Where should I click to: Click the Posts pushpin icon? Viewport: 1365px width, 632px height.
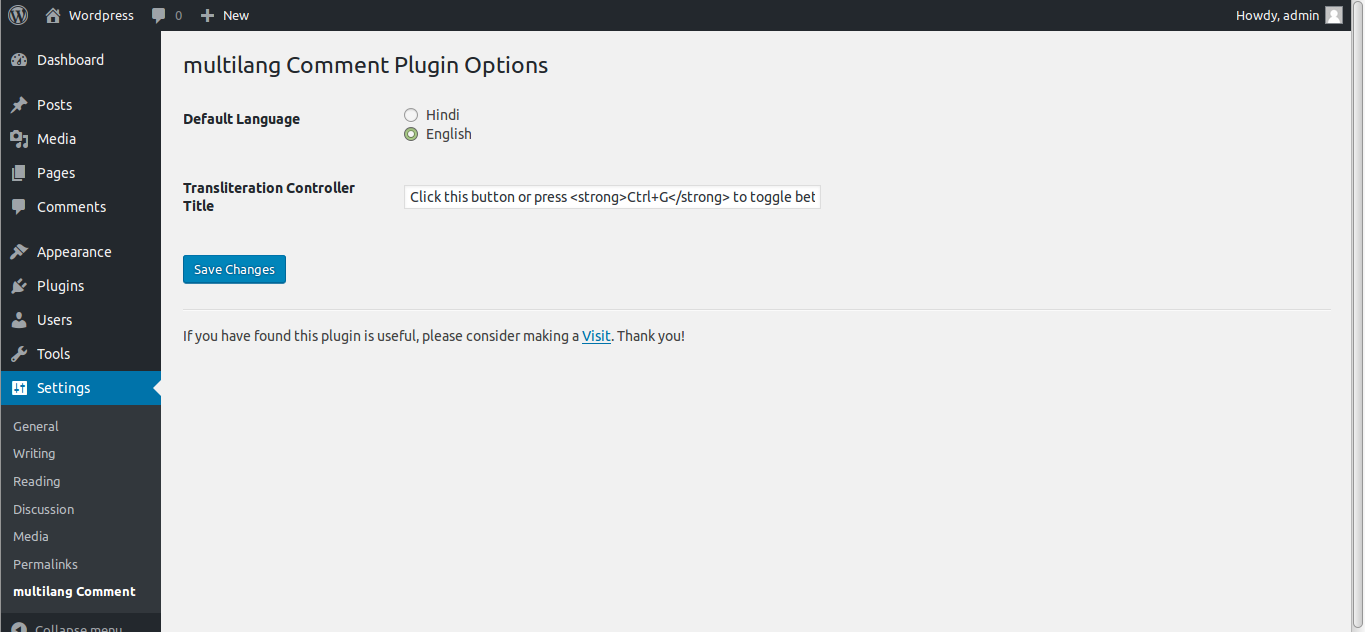pos(19,105)
